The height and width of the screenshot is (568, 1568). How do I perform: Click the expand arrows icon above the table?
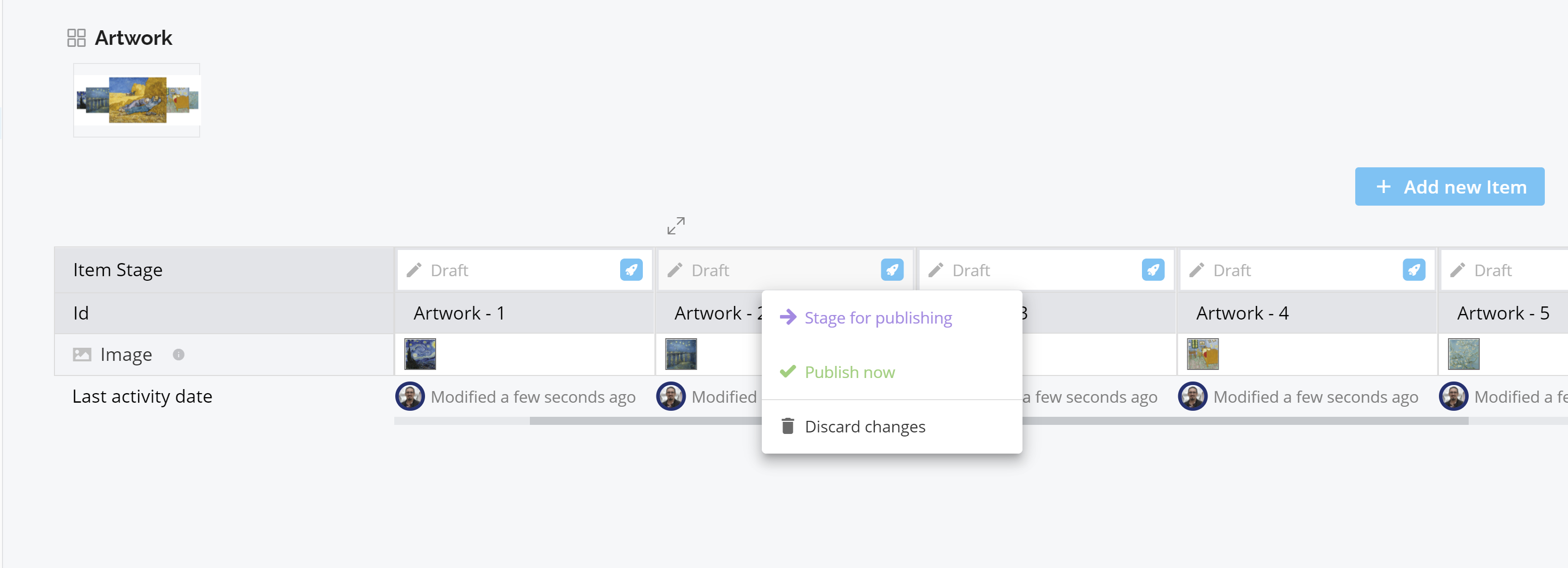click(676, 226)
